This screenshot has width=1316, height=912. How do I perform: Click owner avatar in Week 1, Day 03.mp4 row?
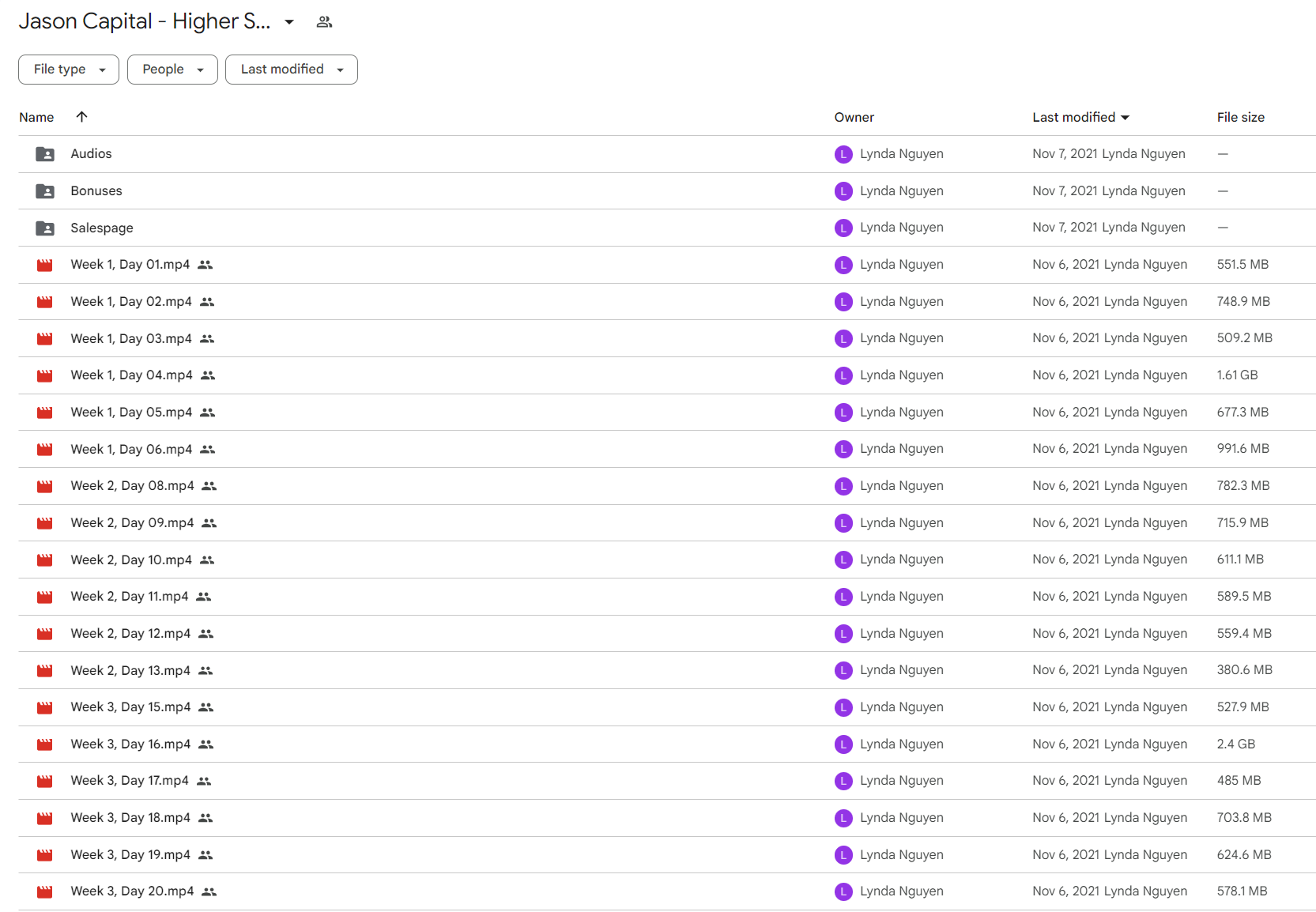[x=843, y=338]
